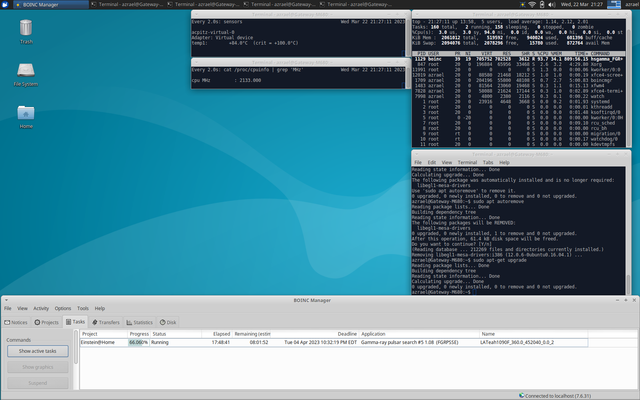
Task: Open the Statistics tab
Action: pyautogui.click(x=140, y=322)
